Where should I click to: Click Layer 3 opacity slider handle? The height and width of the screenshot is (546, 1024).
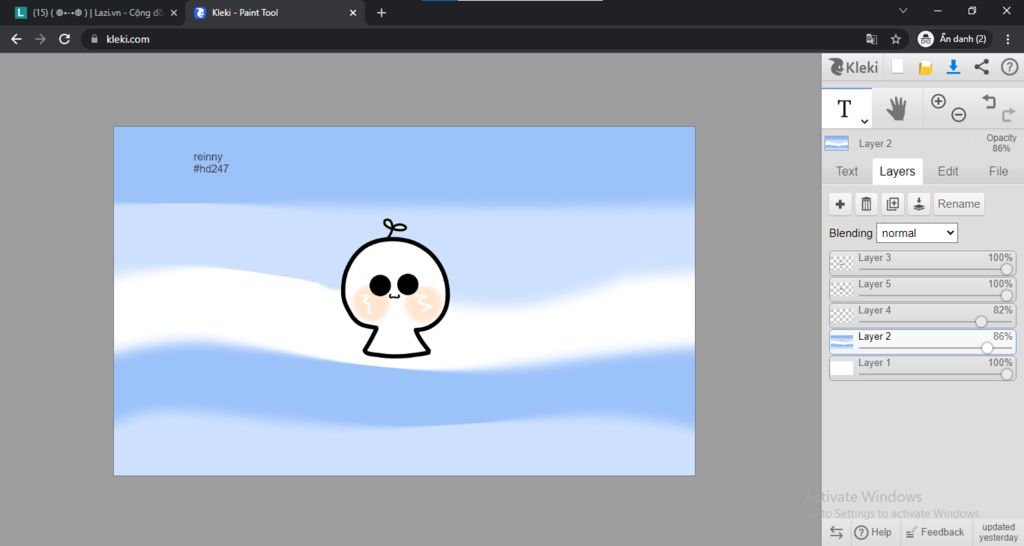(1006, 269)
